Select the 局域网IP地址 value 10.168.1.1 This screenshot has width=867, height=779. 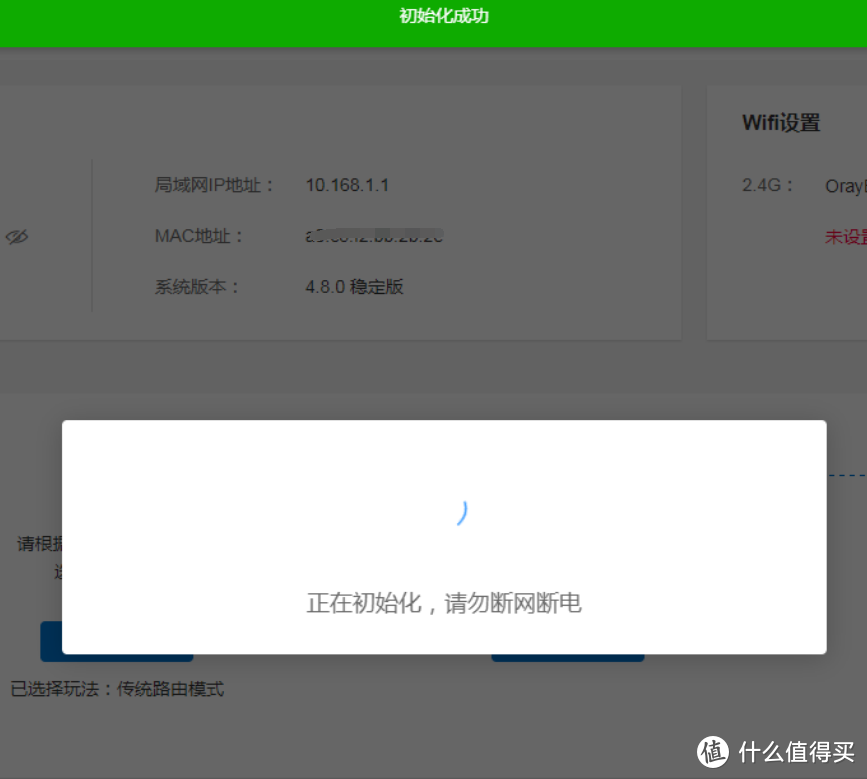[348, 185]
